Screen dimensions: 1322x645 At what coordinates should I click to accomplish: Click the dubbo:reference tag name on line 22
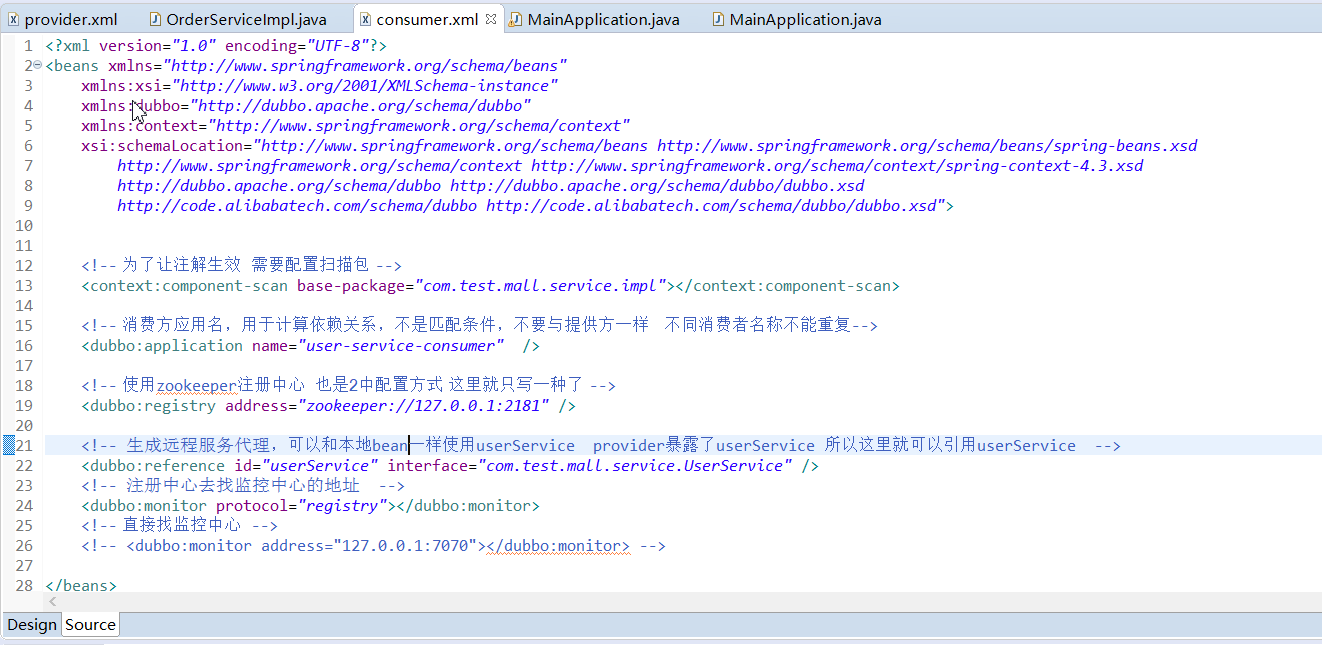click(x=157, y=466)
